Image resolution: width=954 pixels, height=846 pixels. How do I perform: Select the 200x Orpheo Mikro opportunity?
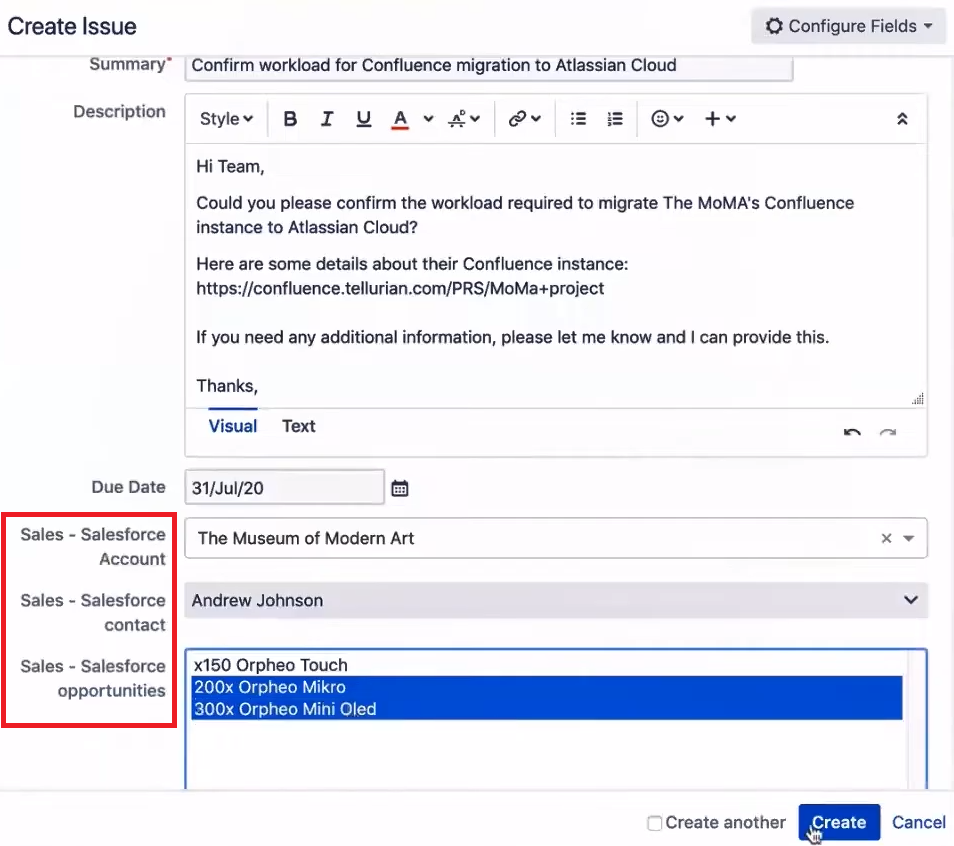[x=546, y=687]
